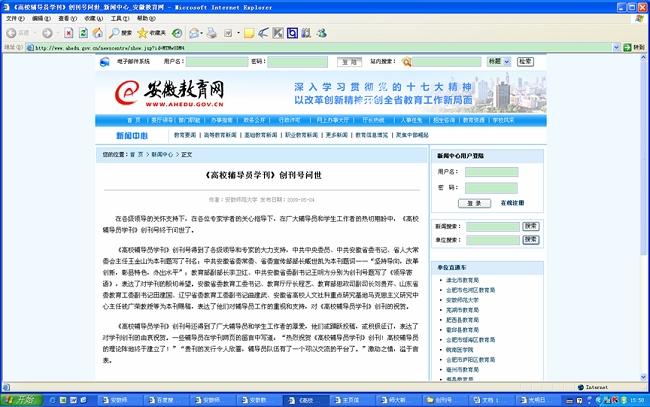Open the History/Media round green icon

[177, 33]
